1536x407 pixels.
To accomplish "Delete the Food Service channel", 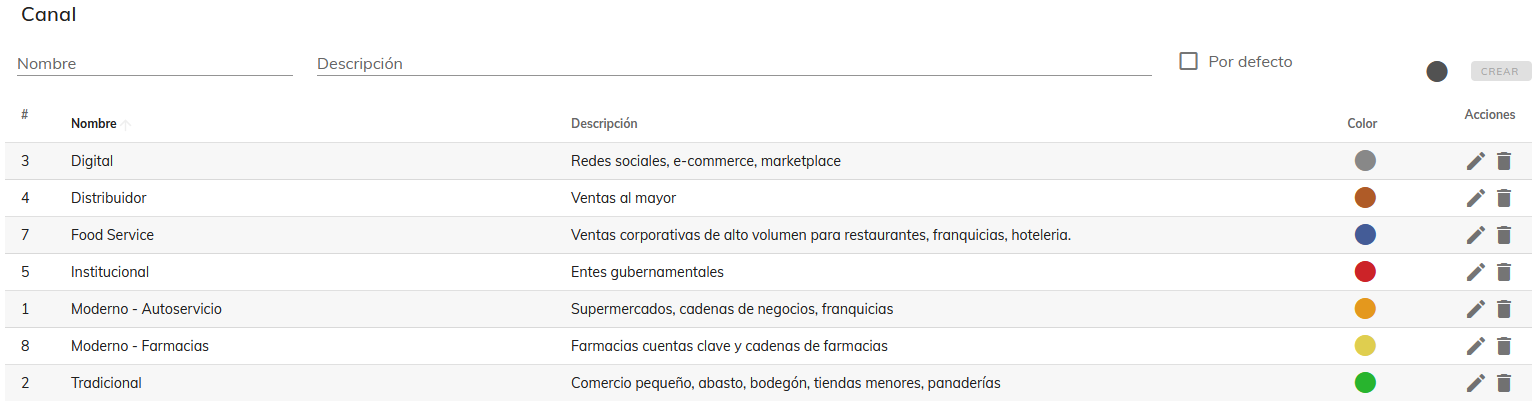I will tap(1503, 235).
